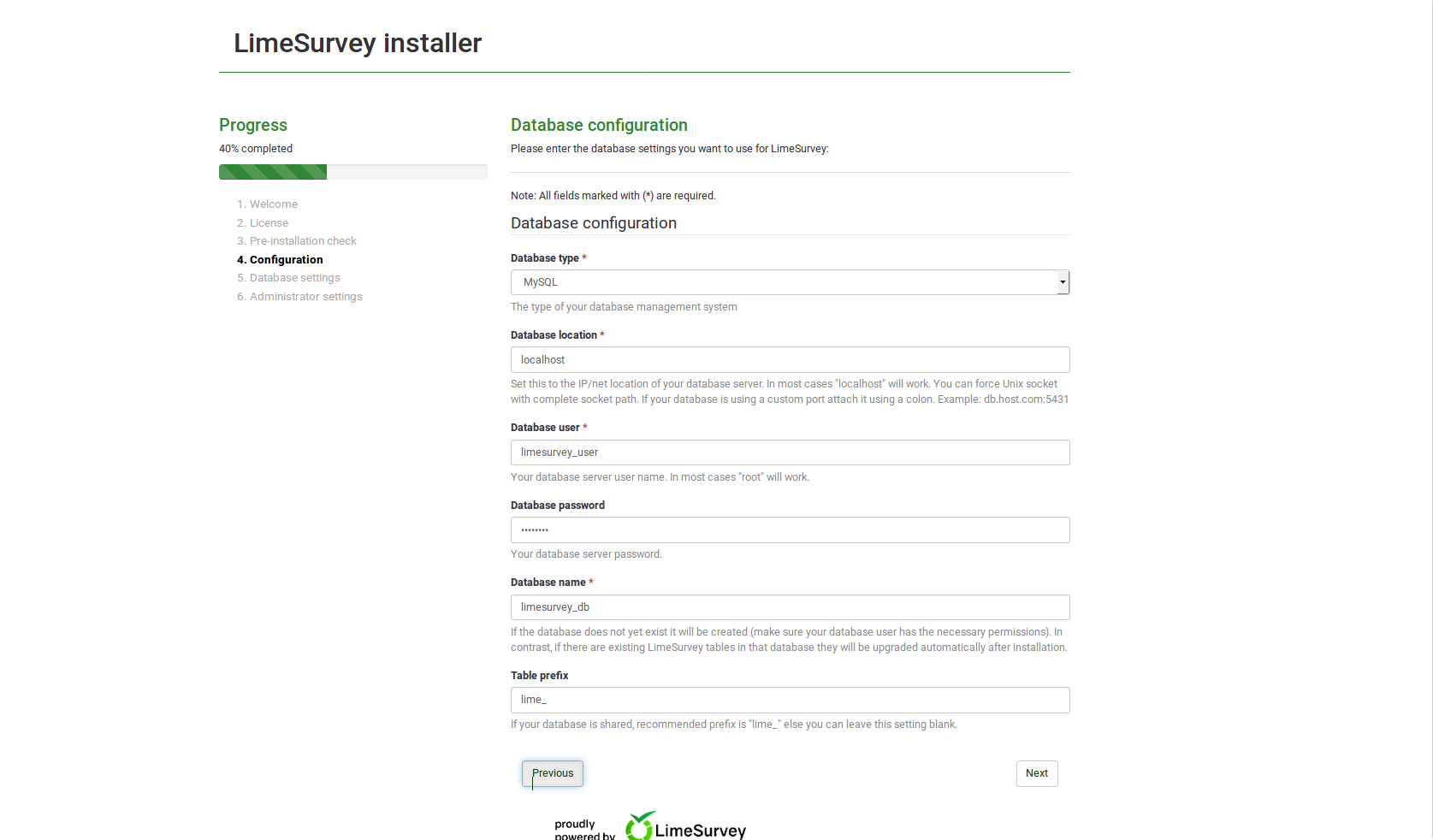Select the MySQL database type combo box
This screenshot has width=1433, height=840.
click(790, 282)
